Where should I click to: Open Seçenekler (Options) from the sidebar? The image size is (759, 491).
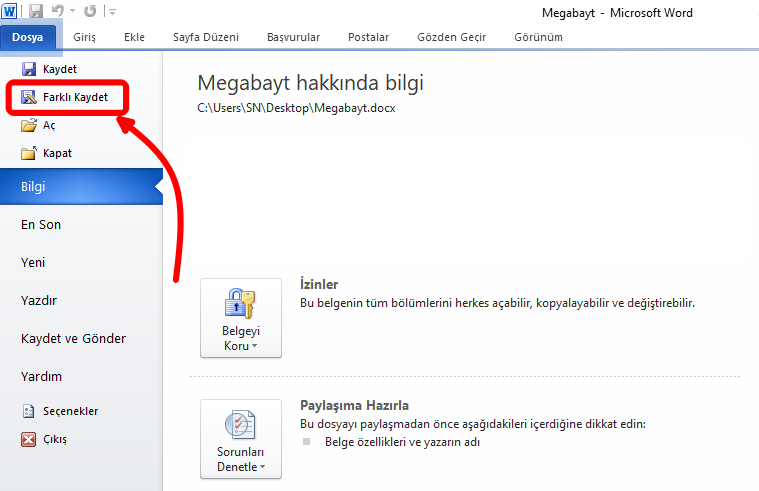tap(61, 411)
